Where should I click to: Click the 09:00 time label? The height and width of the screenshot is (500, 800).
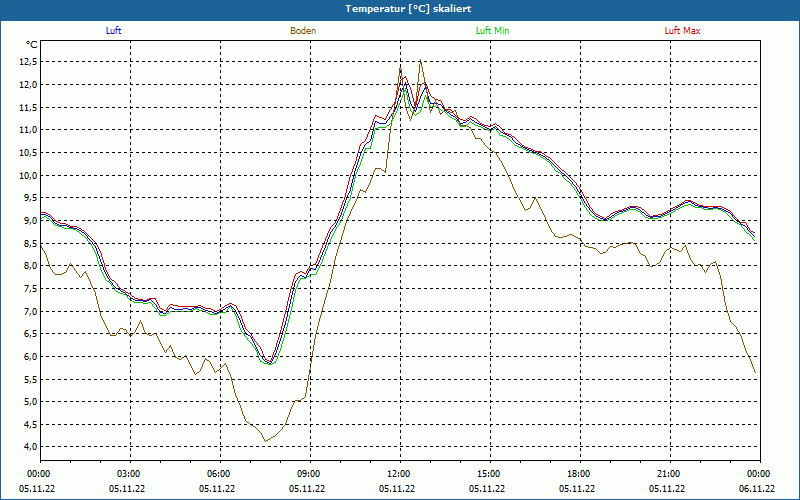pos(310,474)
